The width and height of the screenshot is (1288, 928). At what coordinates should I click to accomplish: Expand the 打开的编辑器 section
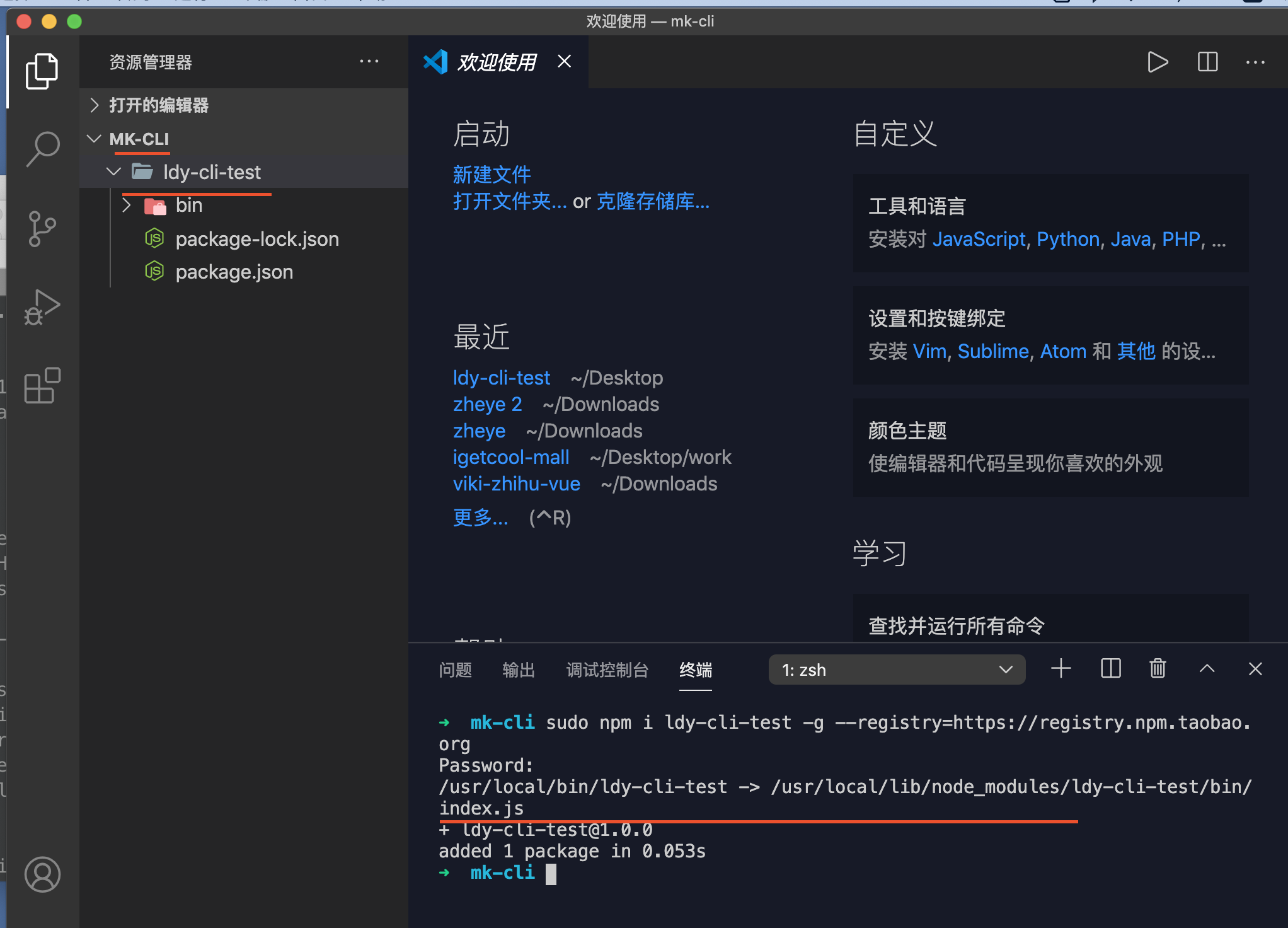point(95,105)
